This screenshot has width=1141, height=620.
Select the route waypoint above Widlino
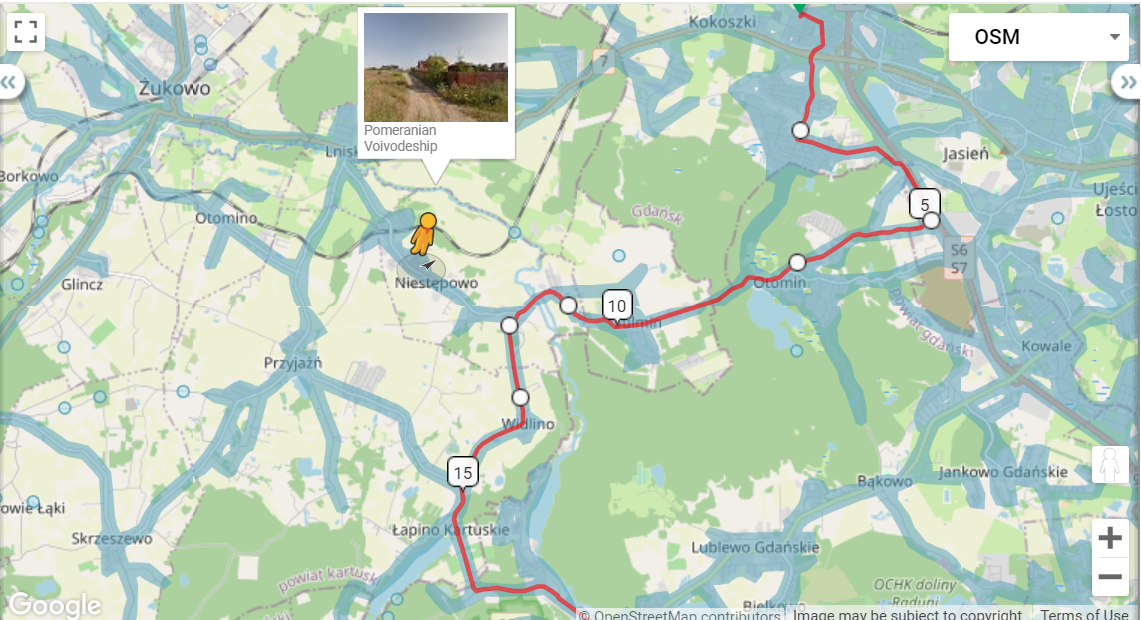(x=520, y=397)
